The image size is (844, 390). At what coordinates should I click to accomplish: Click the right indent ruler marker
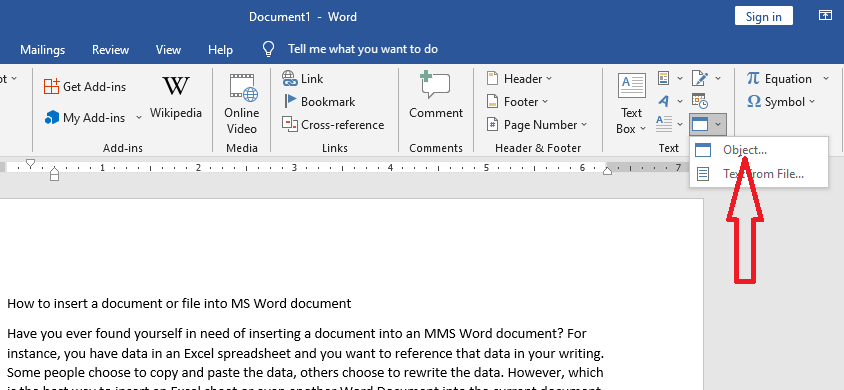tap(607, 171)
